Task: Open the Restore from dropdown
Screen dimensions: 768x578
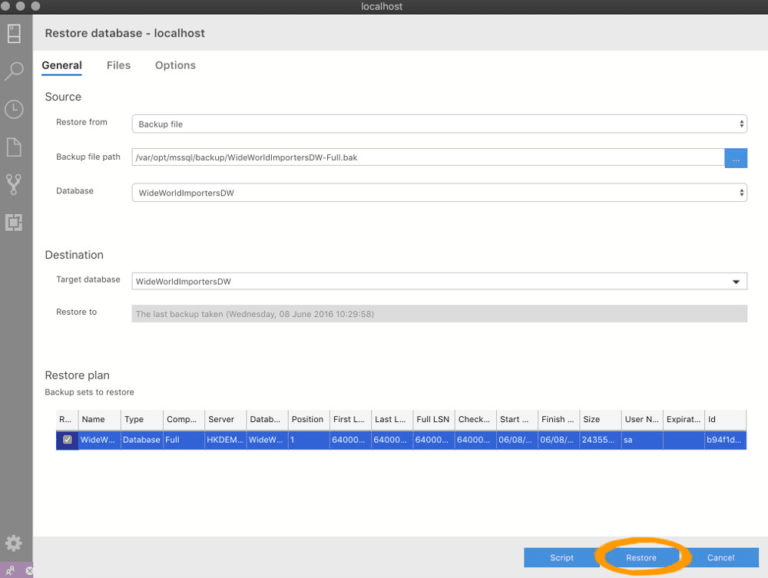Action: pos(439,124)
